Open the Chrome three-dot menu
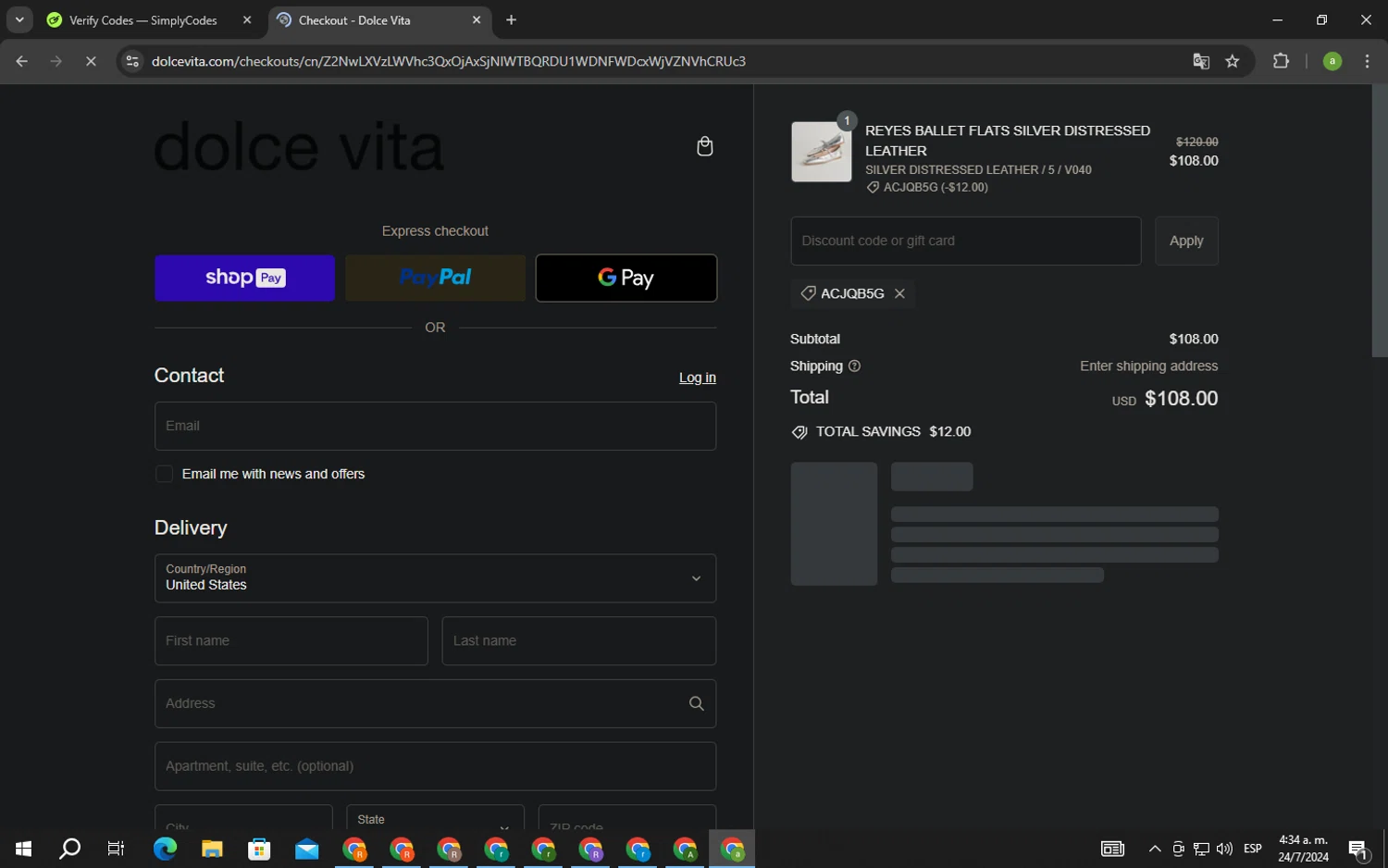The image size is (1388, 868). (x=1367, y=61)
